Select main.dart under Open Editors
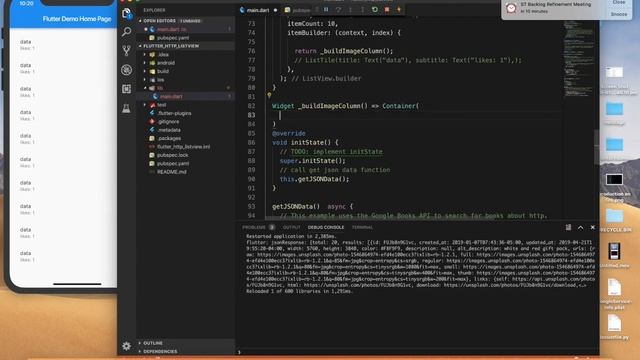The image size is (640, 360). pyautogui.click(x=171, y=29)
